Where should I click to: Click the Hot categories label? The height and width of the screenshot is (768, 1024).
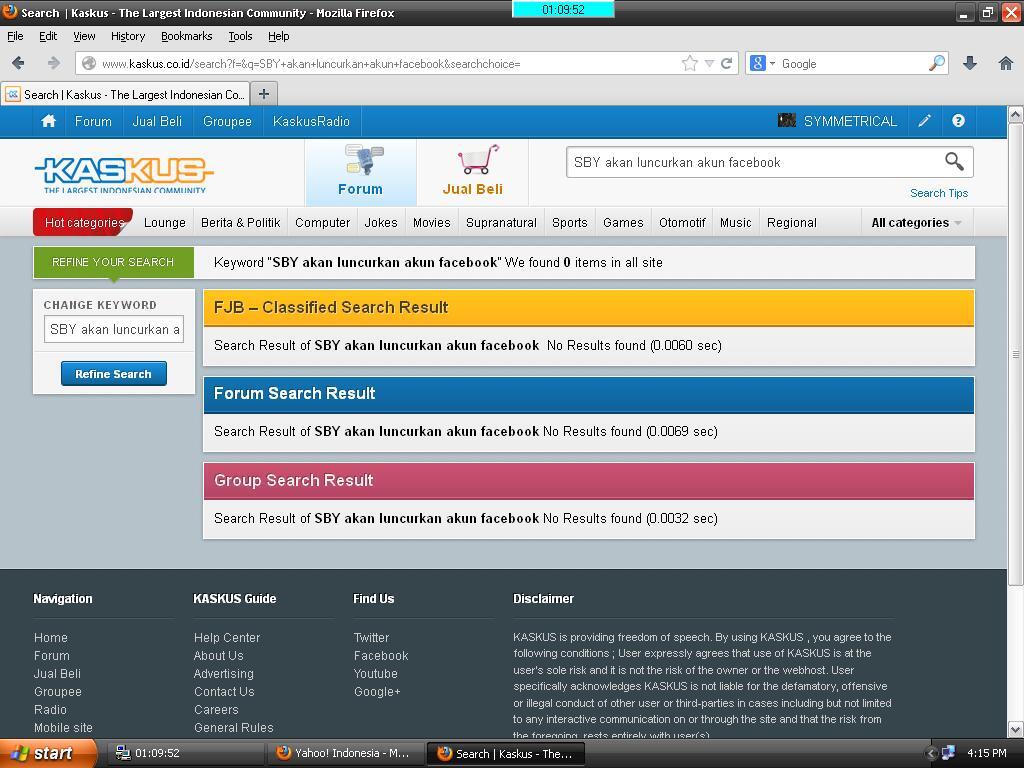(x=83, y=222)
